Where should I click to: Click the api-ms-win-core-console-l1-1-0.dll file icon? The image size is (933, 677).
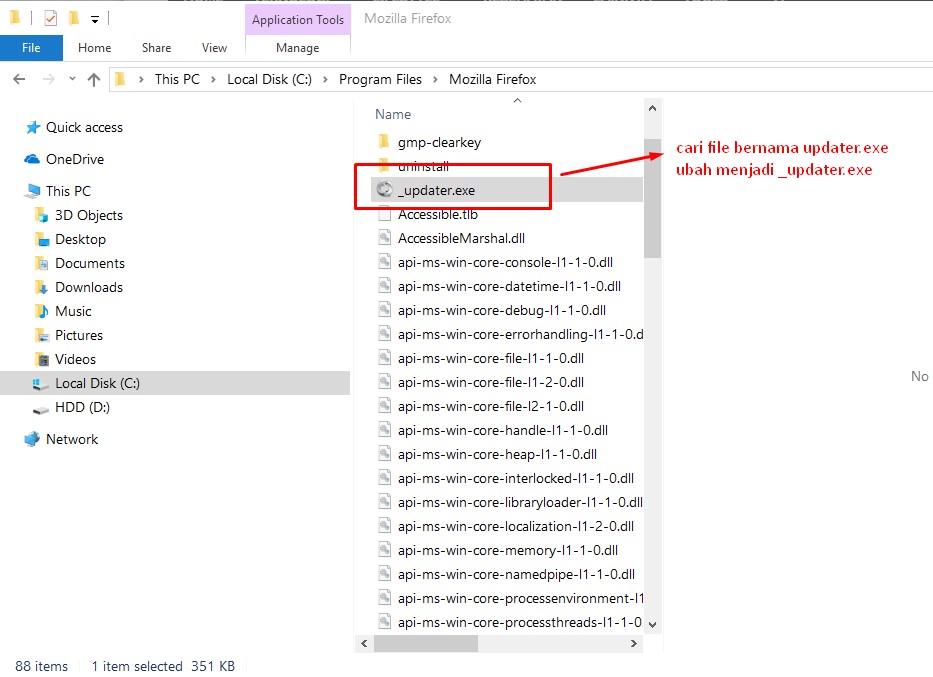point(384,262)
